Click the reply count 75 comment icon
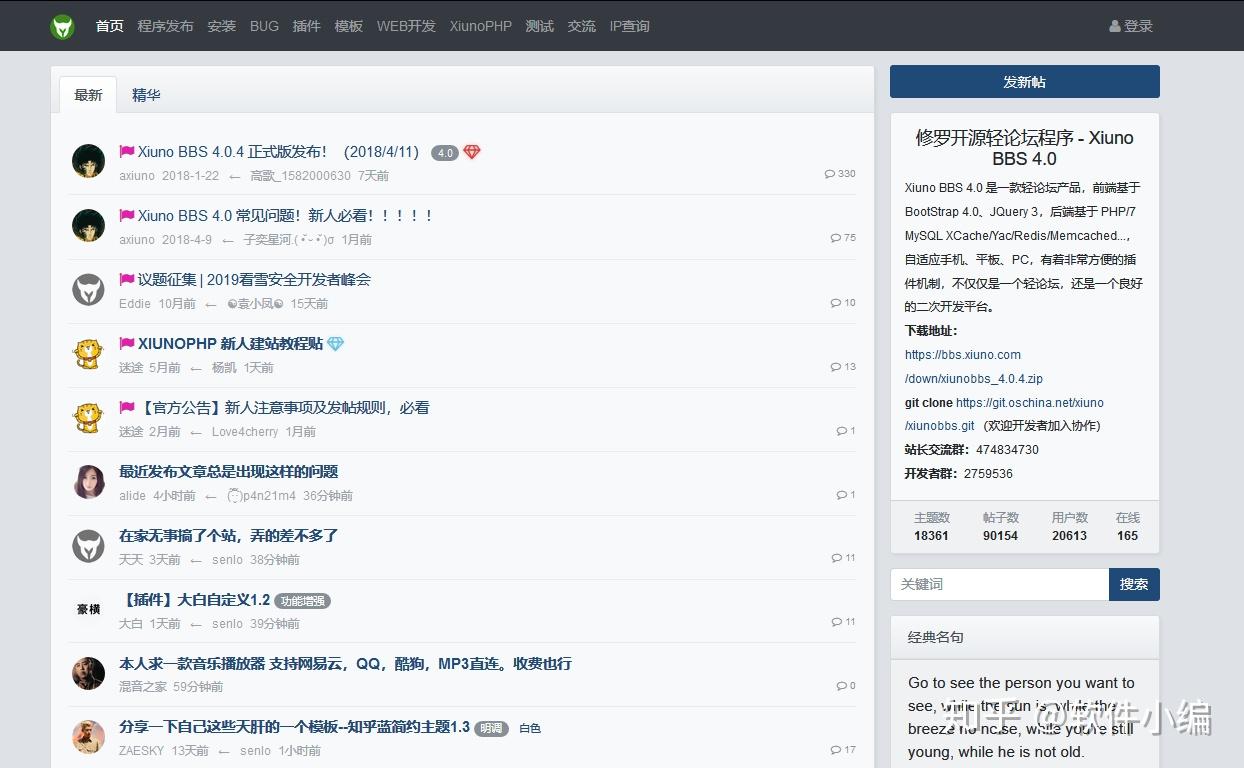 point(835,238)
